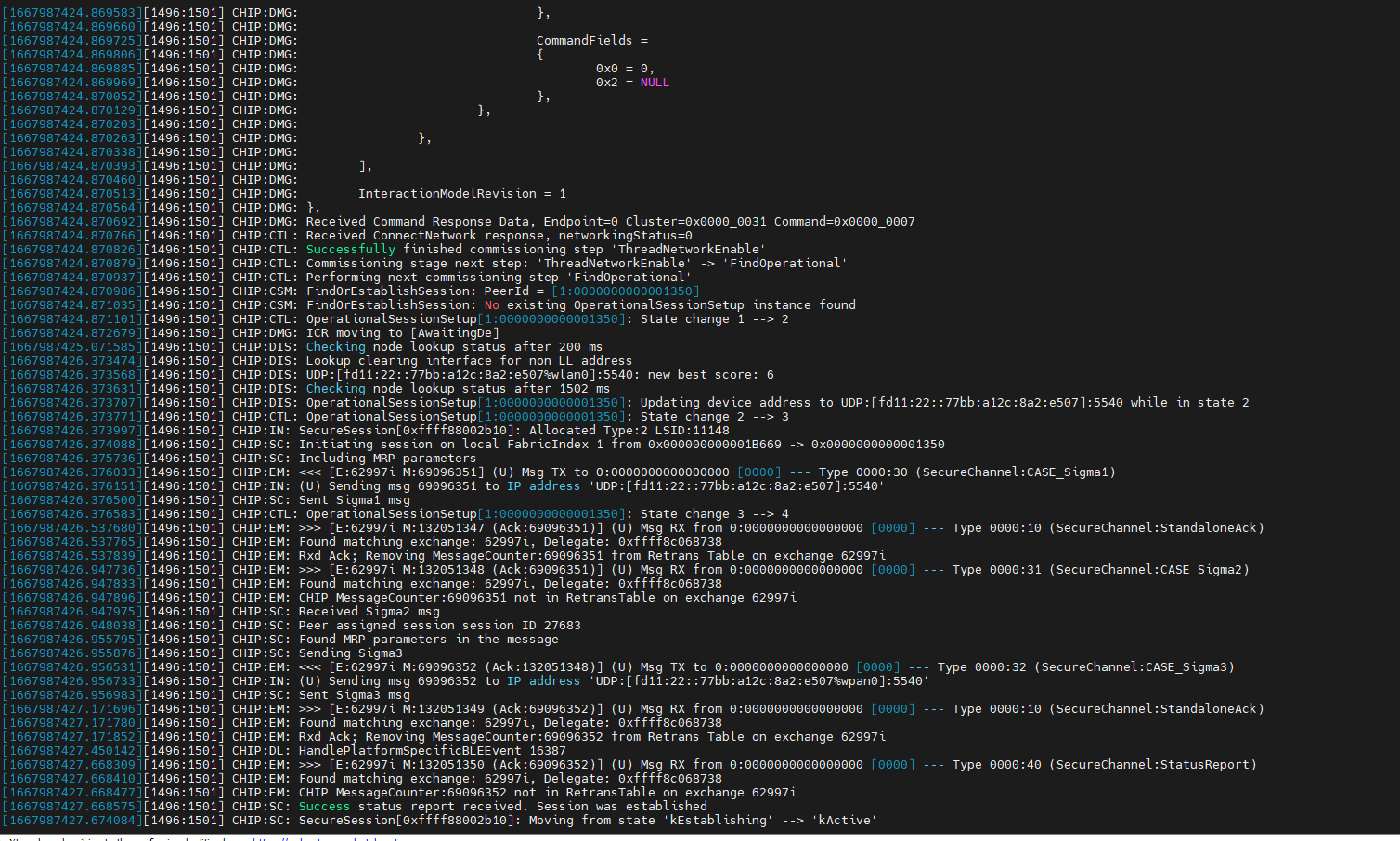This screenshot has height=841, width=1400.
Task: Click the 'CommandFields =' log text
Action: click(591, 41)
